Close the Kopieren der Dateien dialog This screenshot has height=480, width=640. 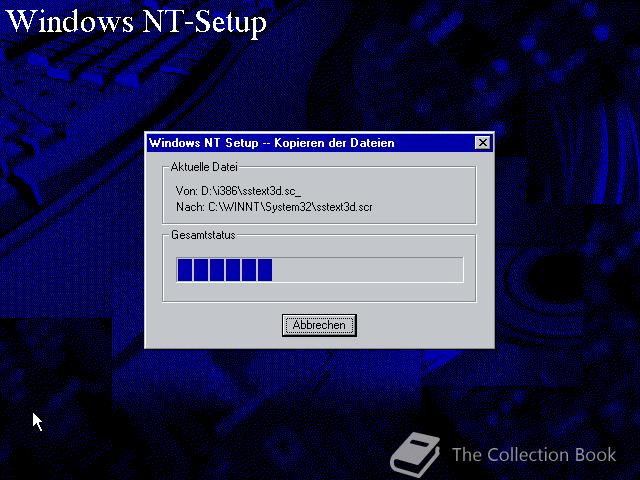pos(483,143)
